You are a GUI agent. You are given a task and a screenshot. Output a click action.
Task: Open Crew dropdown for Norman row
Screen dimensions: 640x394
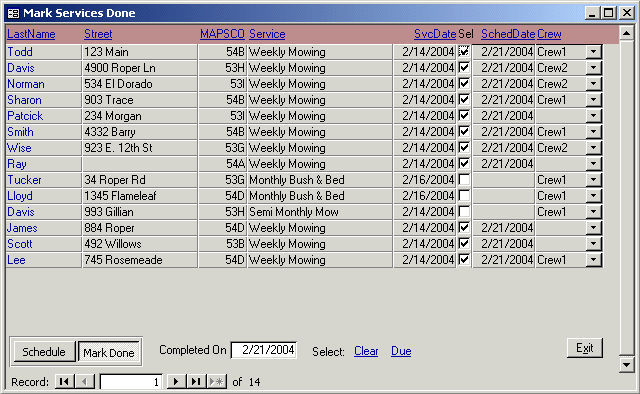tap(593, 84)
